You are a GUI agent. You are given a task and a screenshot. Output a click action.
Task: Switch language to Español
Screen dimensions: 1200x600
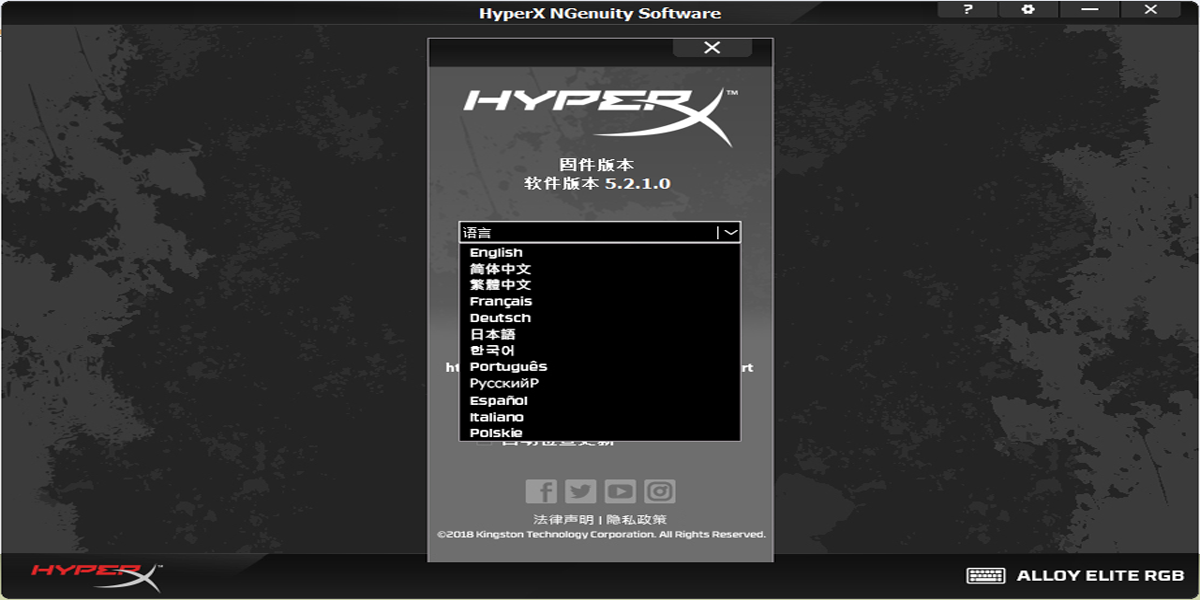600,400
